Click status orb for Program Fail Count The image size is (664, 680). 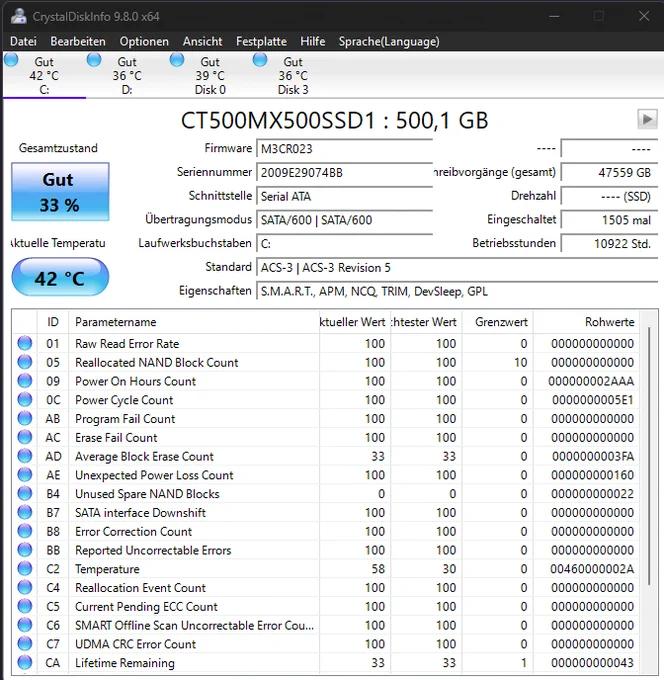click(25, 418)
